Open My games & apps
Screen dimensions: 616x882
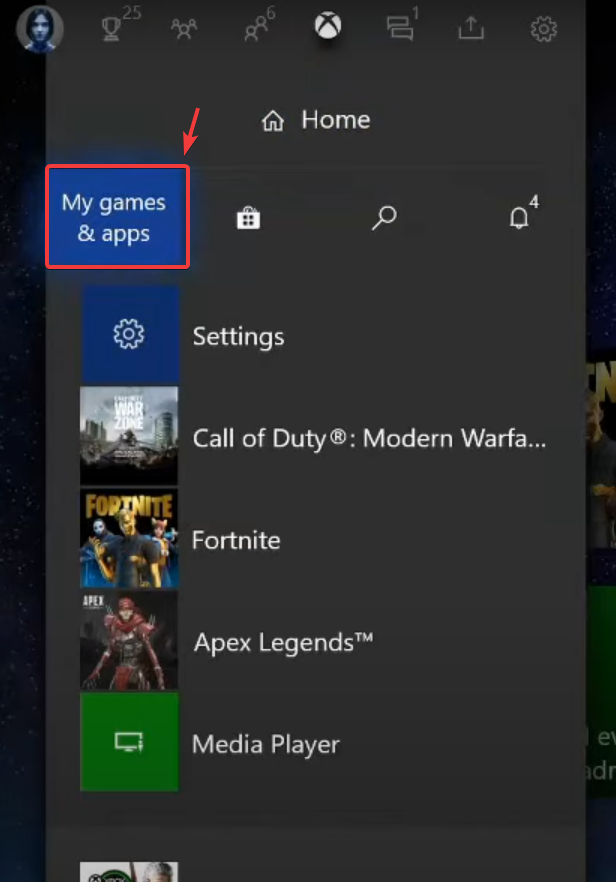tap(118, 217)
